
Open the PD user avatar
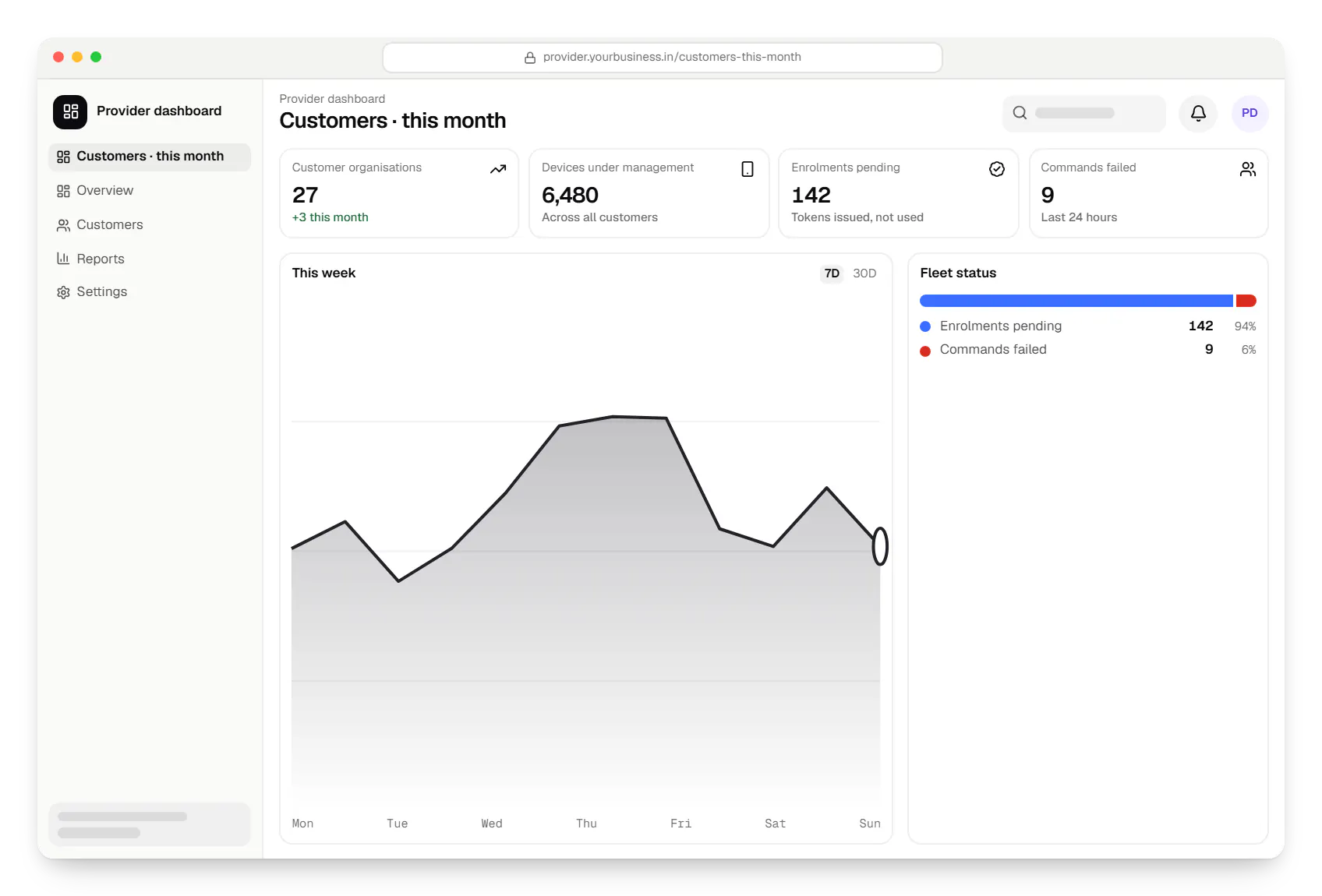[1250, 113]
